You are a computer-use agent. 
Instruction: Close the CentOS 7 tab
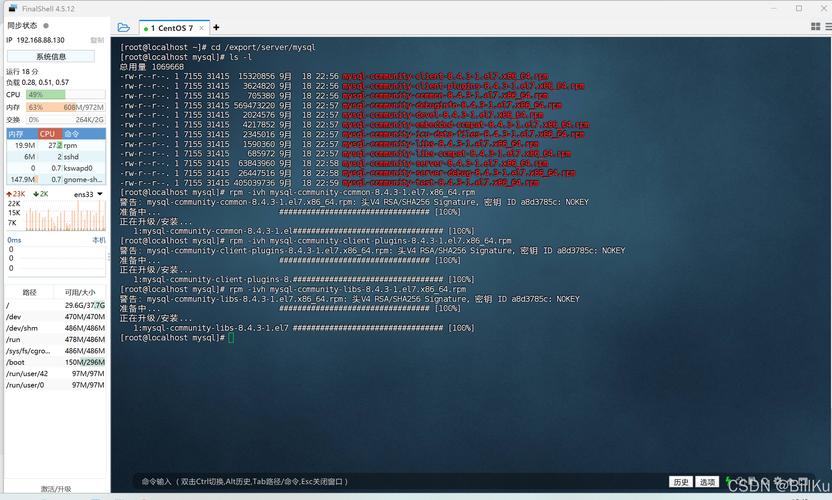(202, 28)
